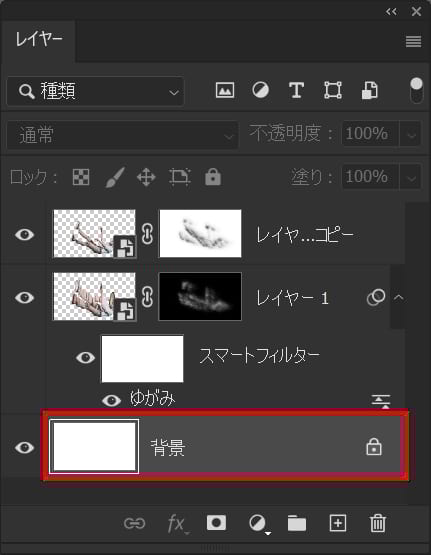This screenshot has height=555, width=431.
Task: Filter layers by type (T) icon
Action: [x=296, y=90]
